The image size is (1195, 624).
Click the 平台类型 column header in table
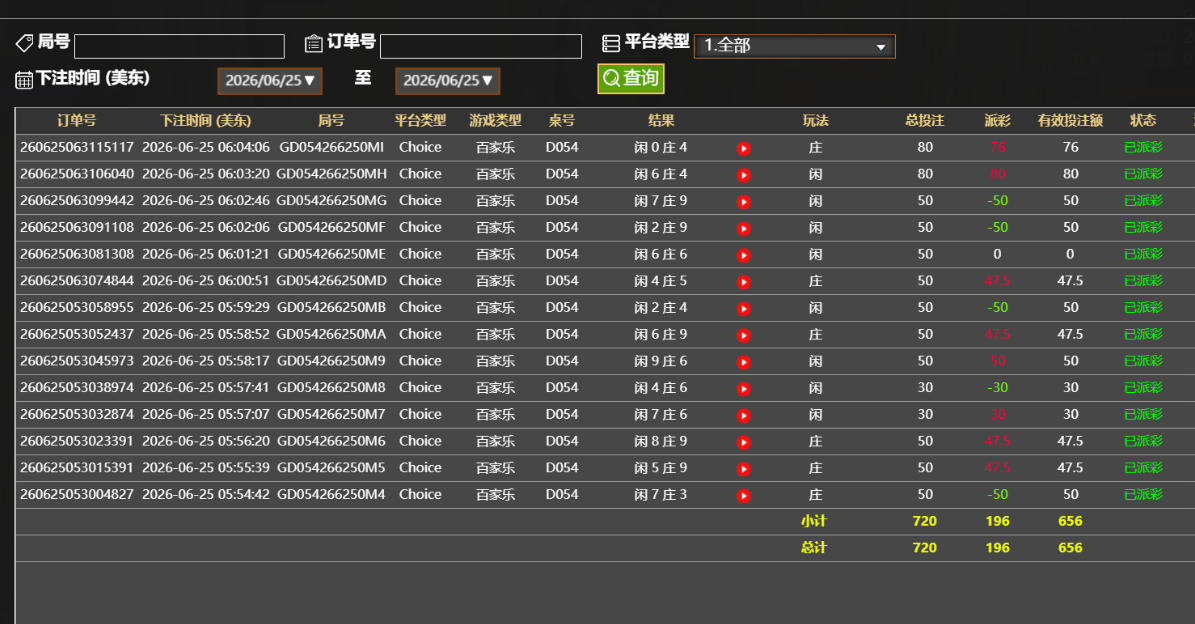point(420,120)
